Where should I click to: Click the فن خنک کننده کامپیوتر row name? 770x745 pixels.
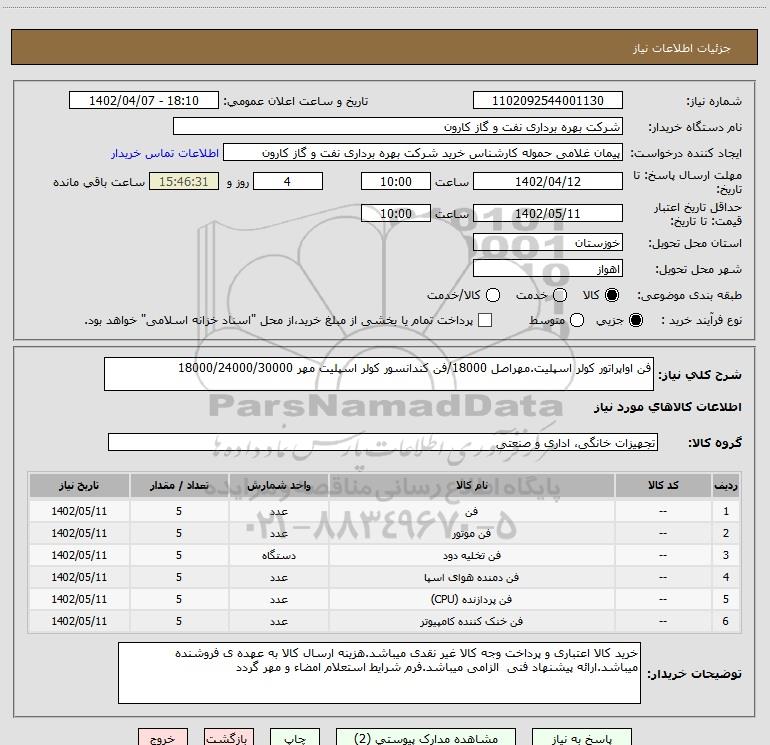click(471, 622)
